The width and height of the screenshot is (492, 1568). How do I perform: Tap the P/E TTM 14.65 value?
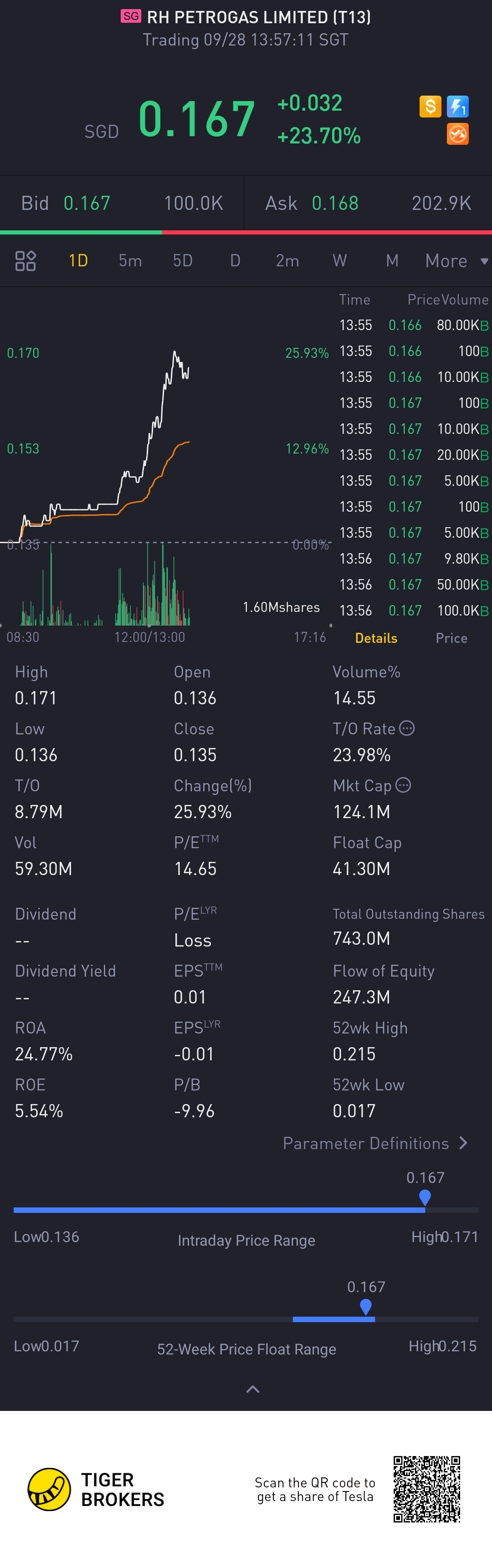pos(195,869)
